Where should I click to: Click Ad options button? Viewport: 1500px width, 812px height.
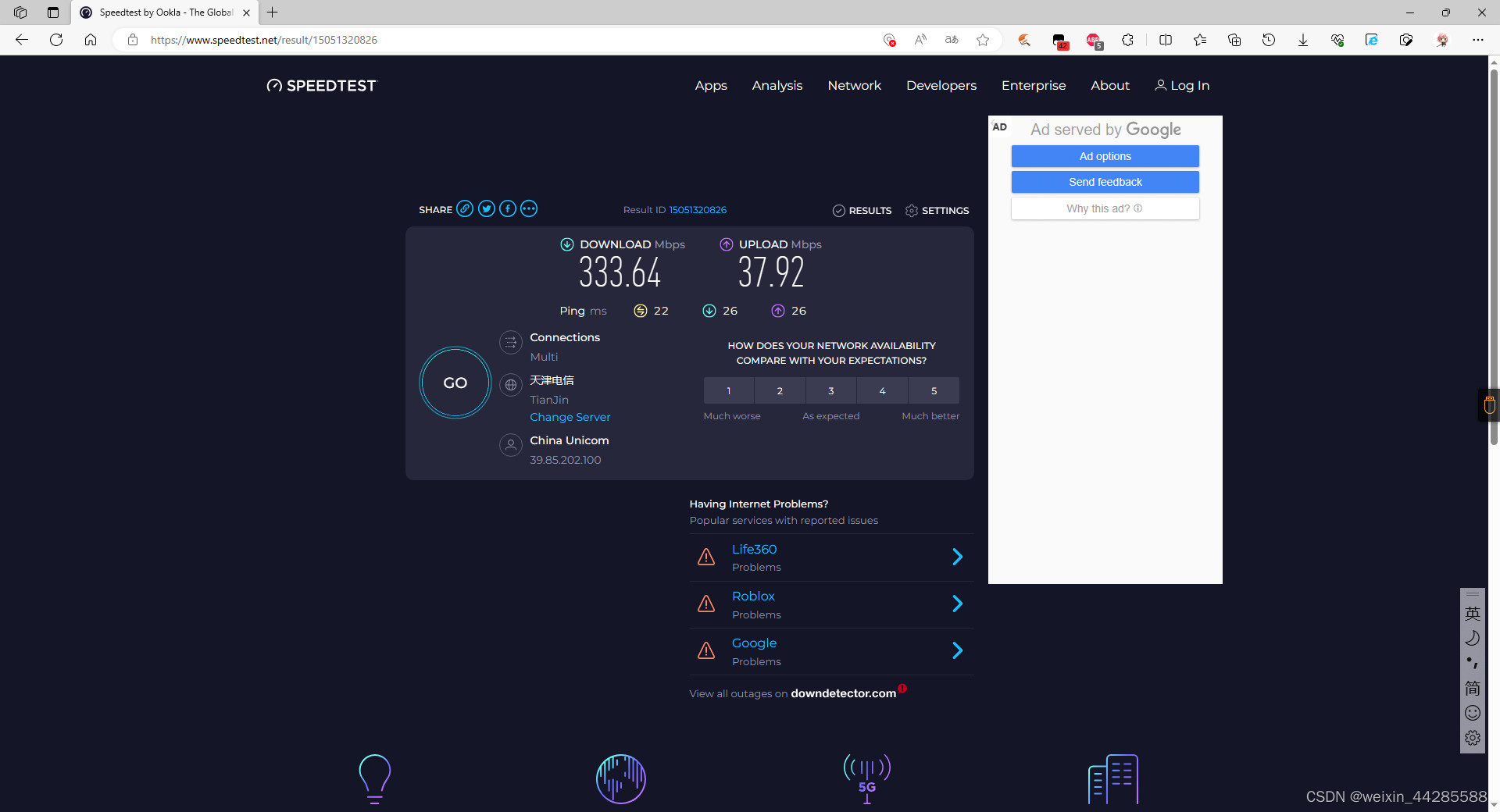click(x=1105, y=156)
